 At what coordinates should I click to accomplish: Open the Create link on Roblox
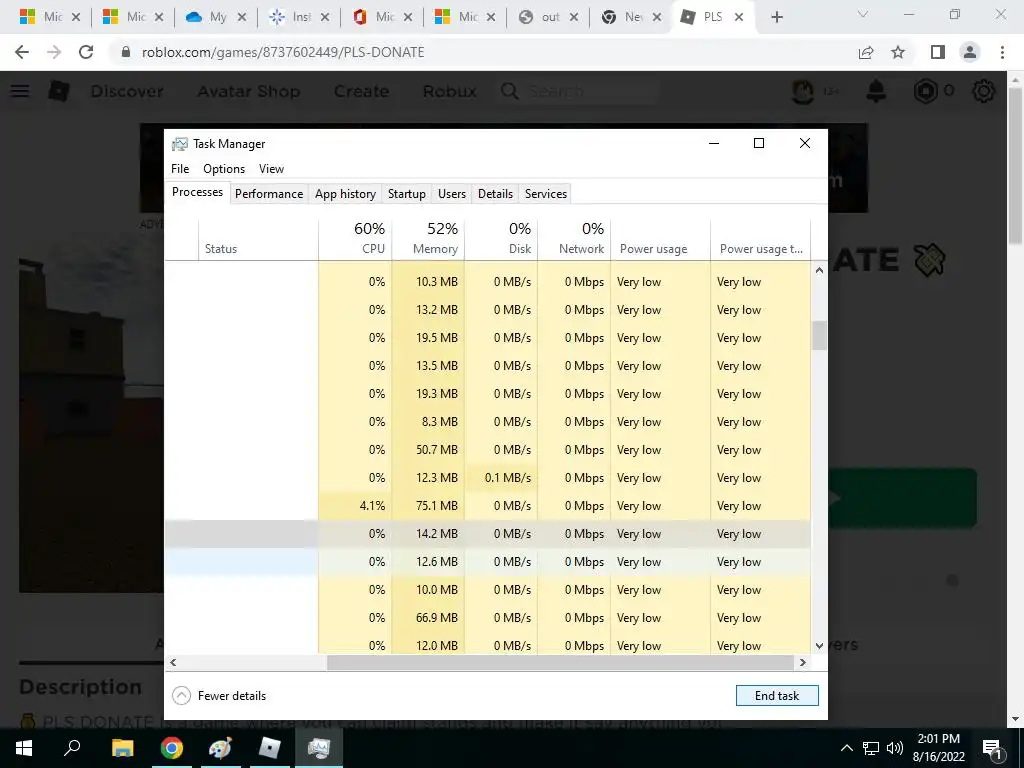pos(361,91)
